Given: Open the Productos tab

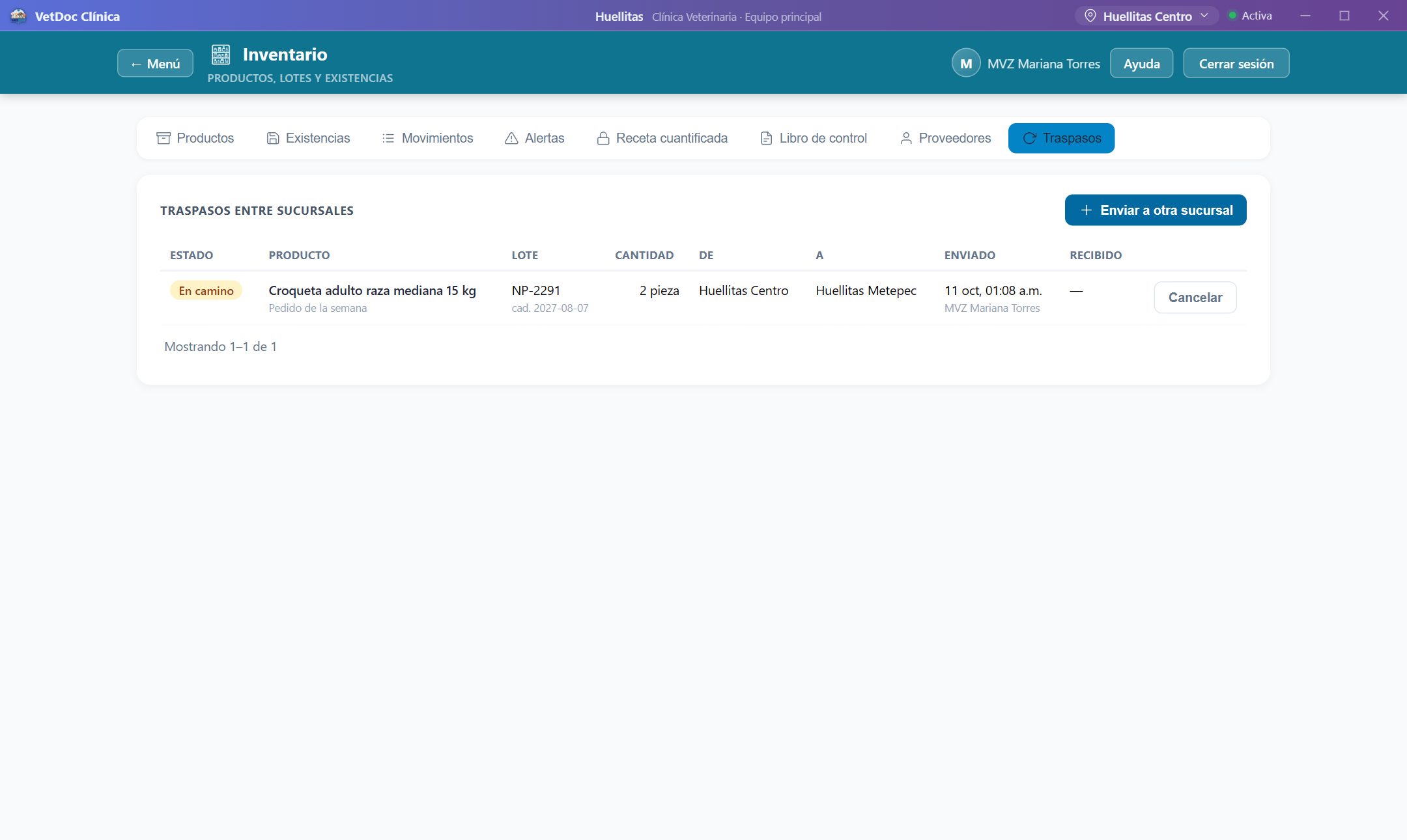Looking at the screenshot, I should coord(195,138).
